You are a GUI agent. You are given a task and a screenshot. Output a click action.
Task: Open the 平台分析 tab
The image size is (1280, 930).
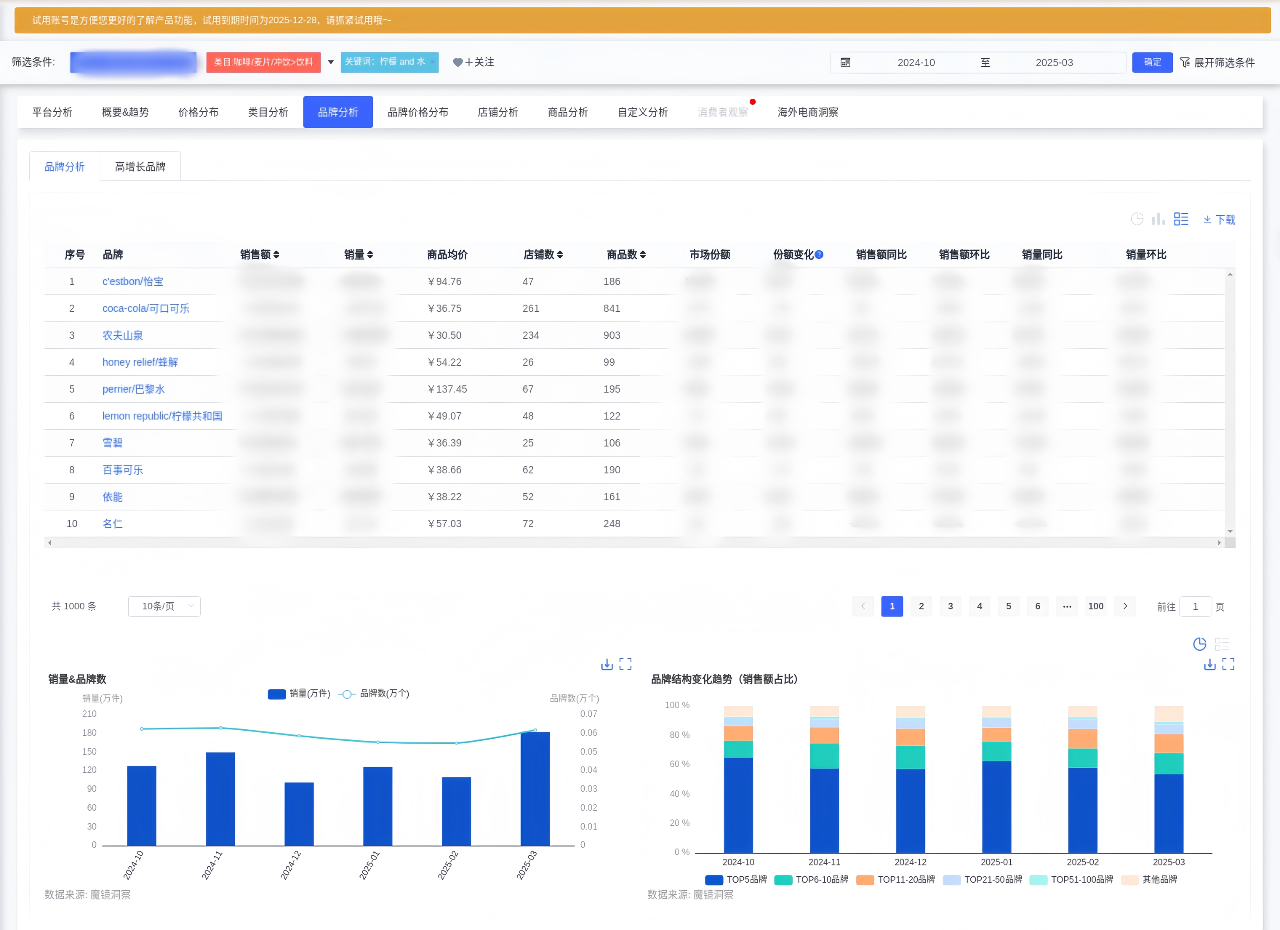(52, 112)
